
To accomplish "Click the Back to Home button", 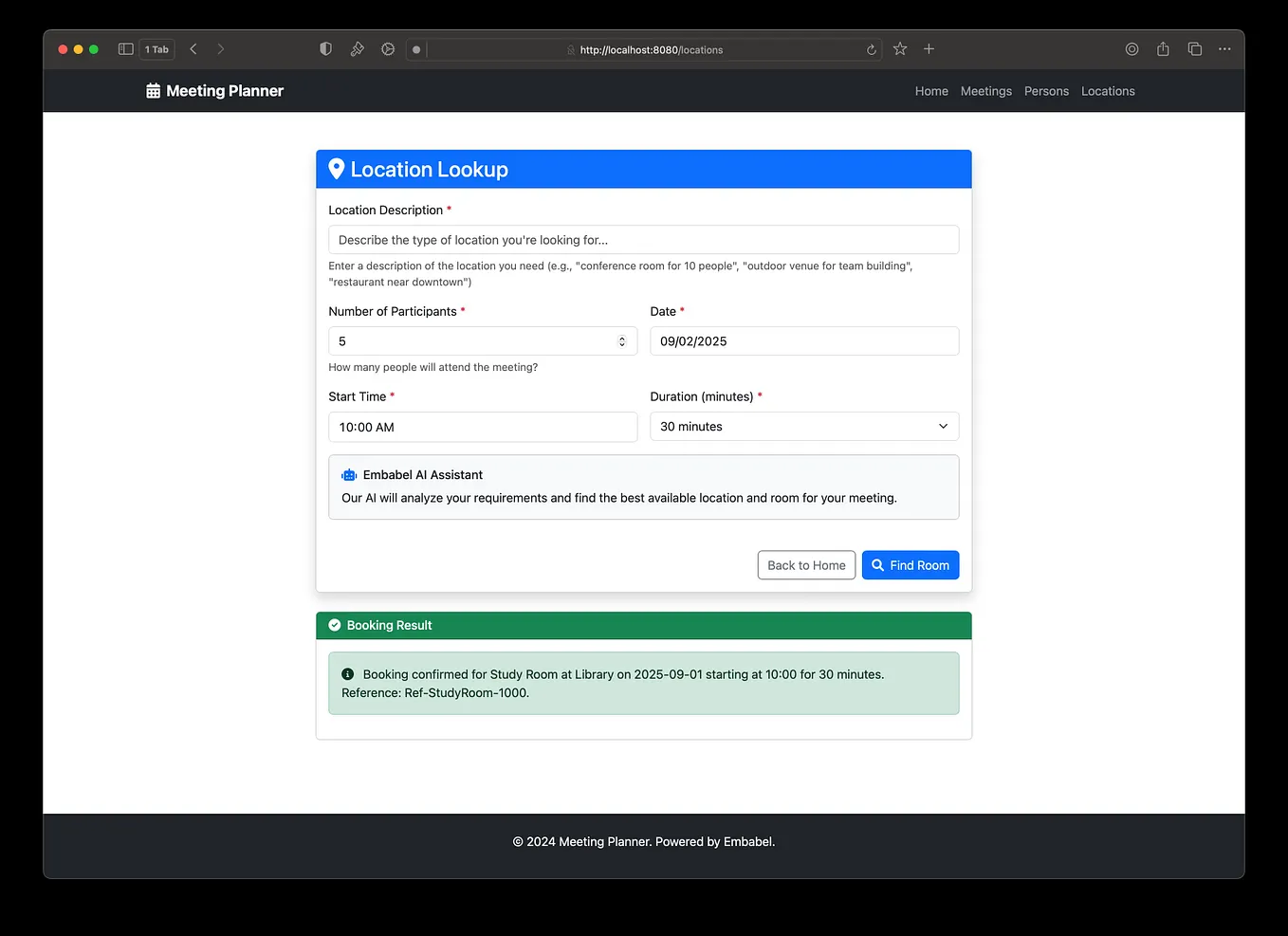I will [x=806, y=564].
